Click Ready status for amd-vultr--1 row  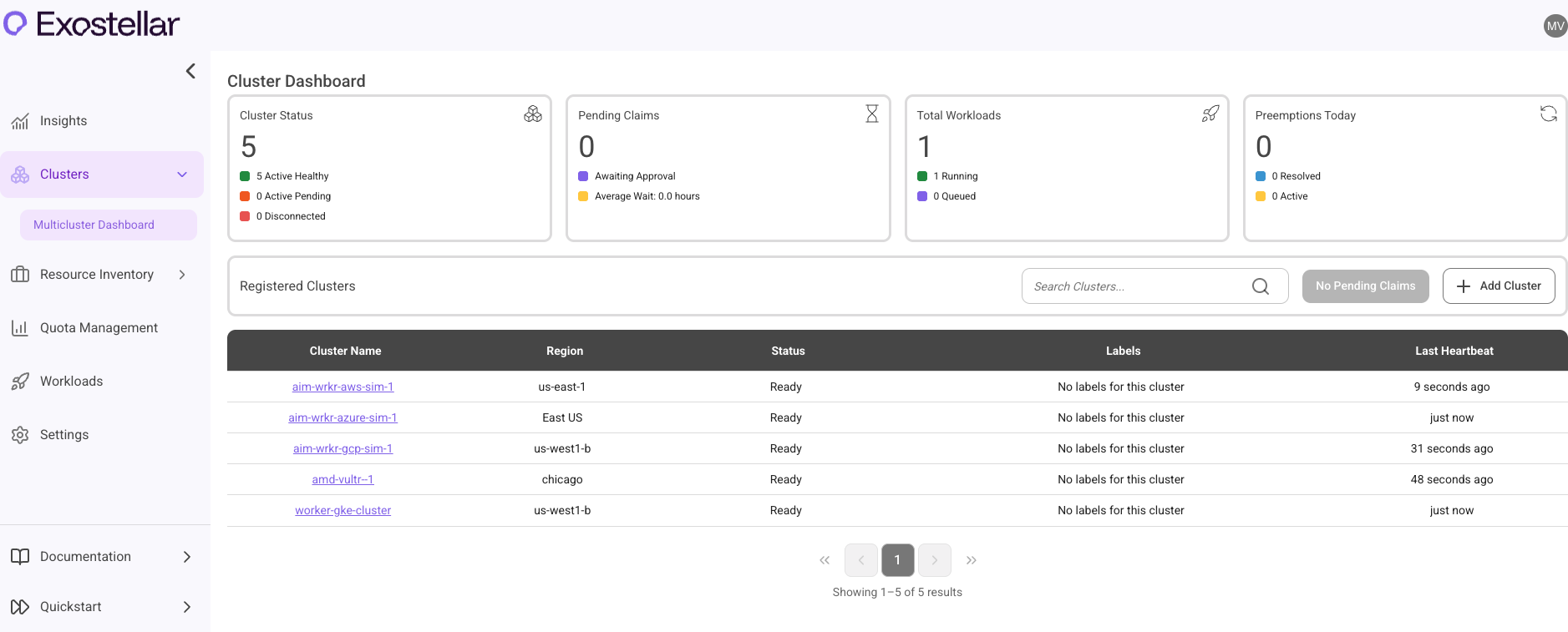pyautogui.click(x=785, y=479)
